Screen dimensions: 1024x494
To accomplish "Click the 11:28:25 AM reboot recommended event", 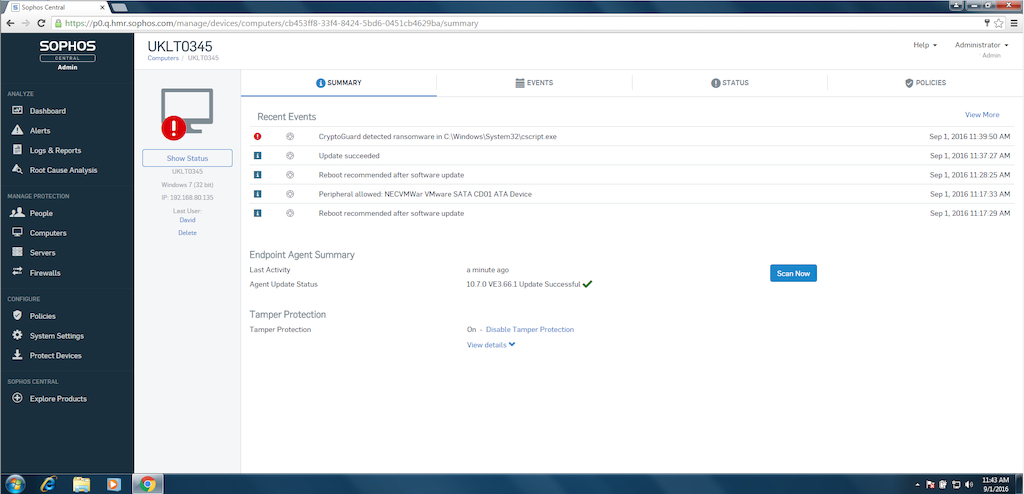I will coord(391,175).
